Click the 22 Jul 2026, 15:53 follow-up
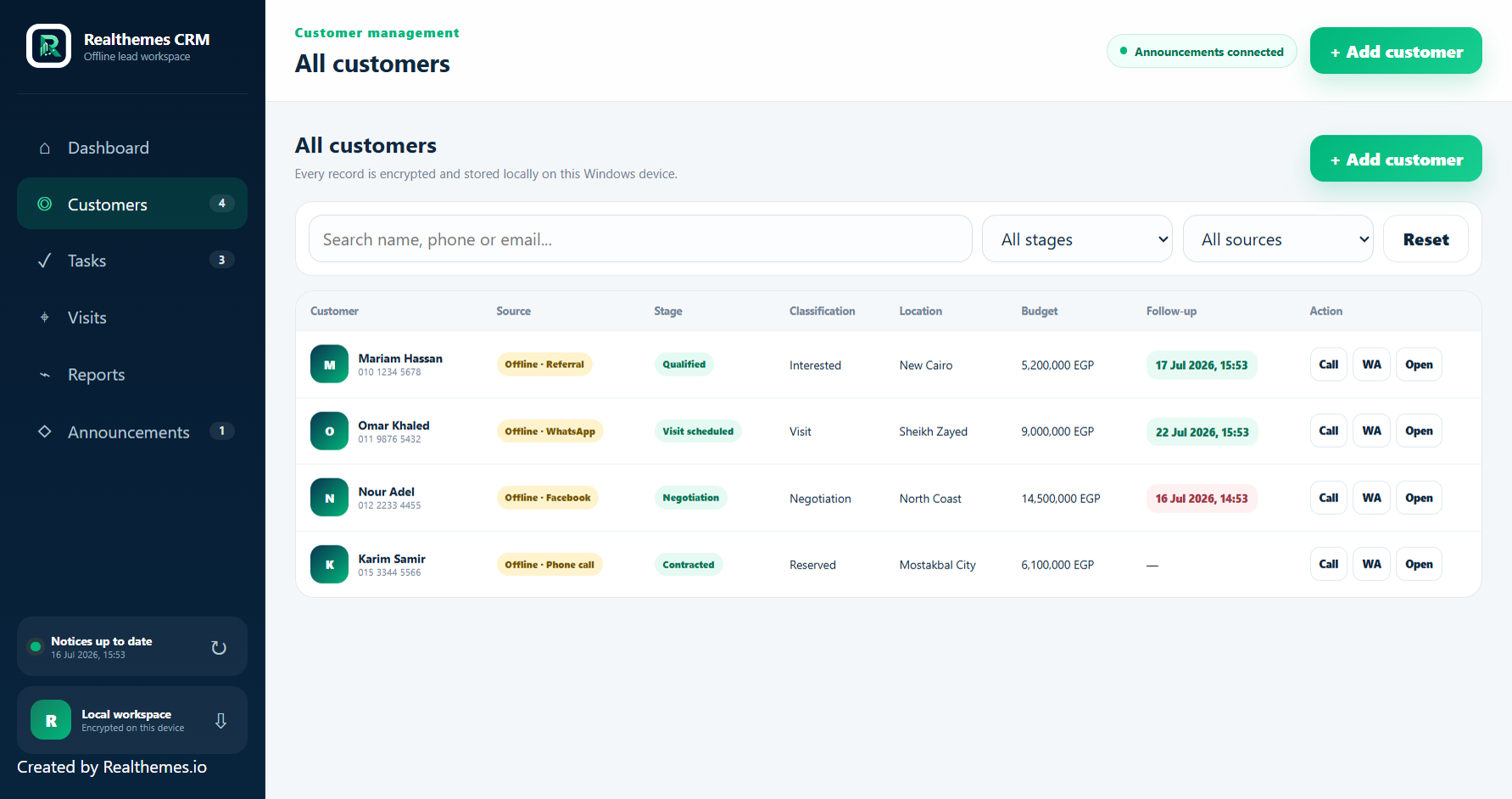Viewport: 1512px width, 799px height. [x=1202, y=432]
